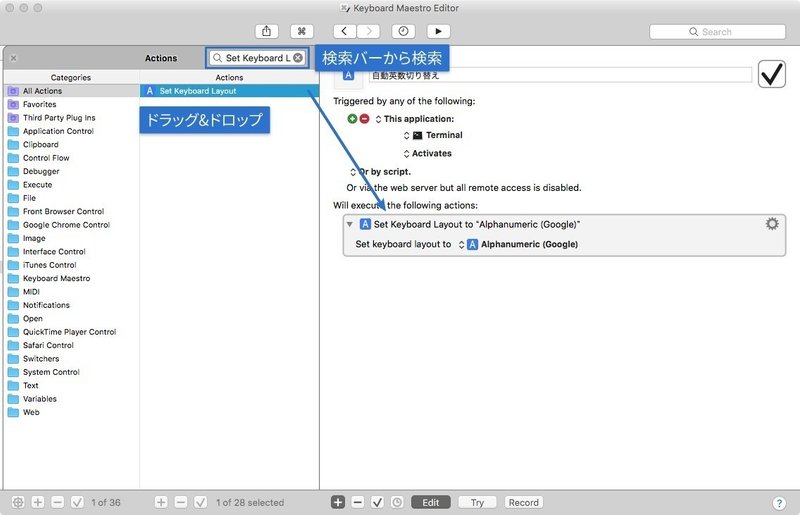Select the Debugger category
This screenshot has height=515, width=800.
72,171
